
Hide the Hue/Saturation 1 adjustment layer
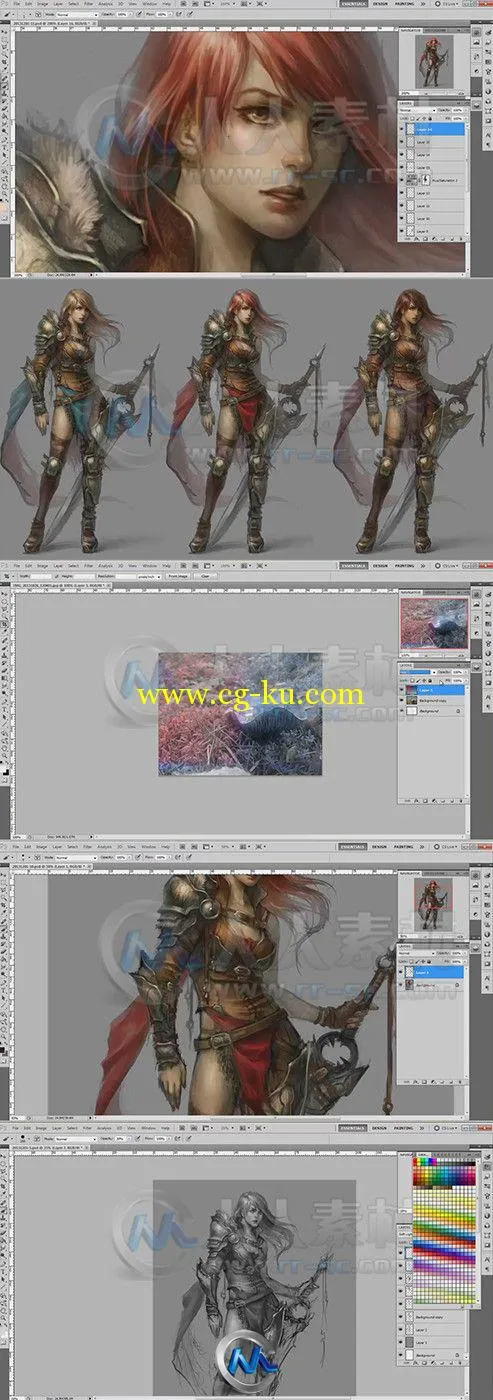[401, 180]
